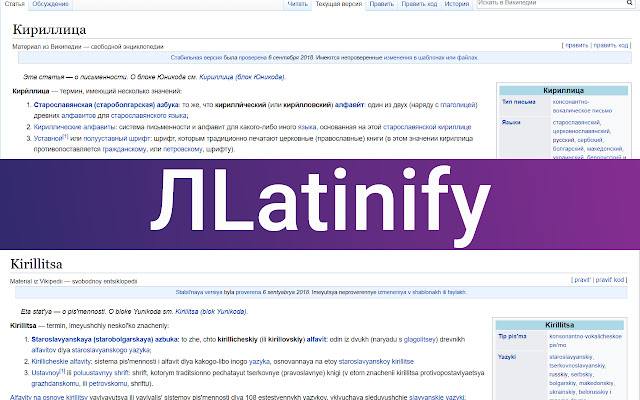
Task: Open the staroslavyanskogo yazyka link
Action: (x=111, y=350)
